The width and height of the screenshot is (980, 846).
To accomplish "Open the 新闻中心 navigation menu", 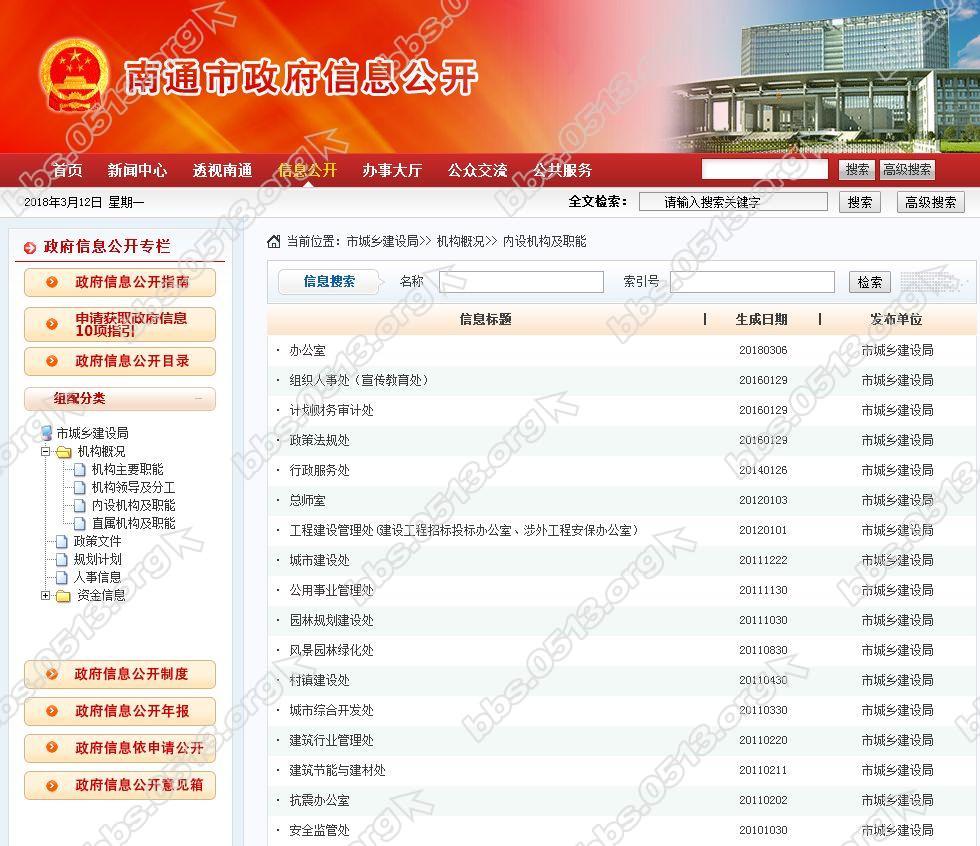I will coord(137,170).
